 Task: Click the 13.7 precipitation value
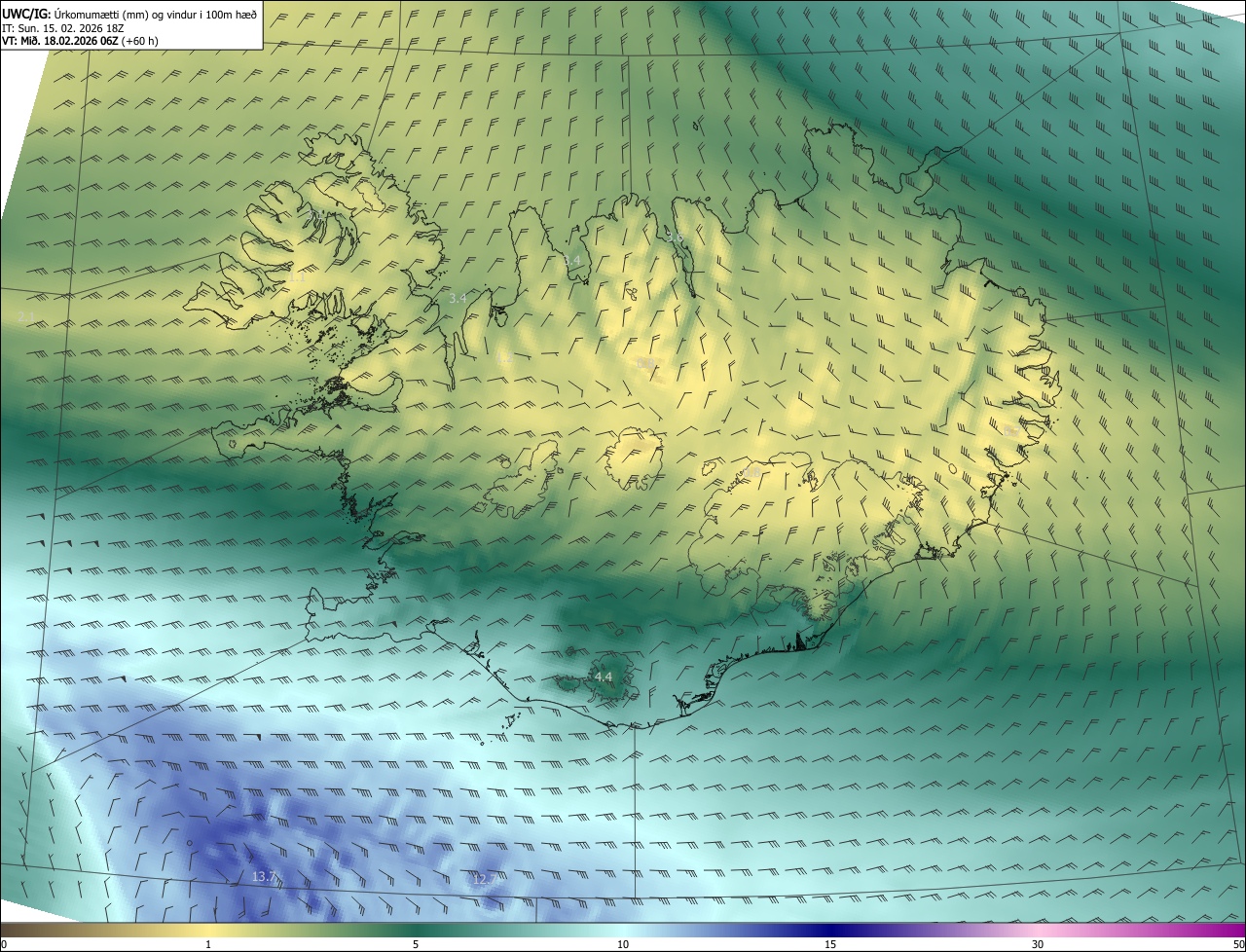tap(265, 877)
